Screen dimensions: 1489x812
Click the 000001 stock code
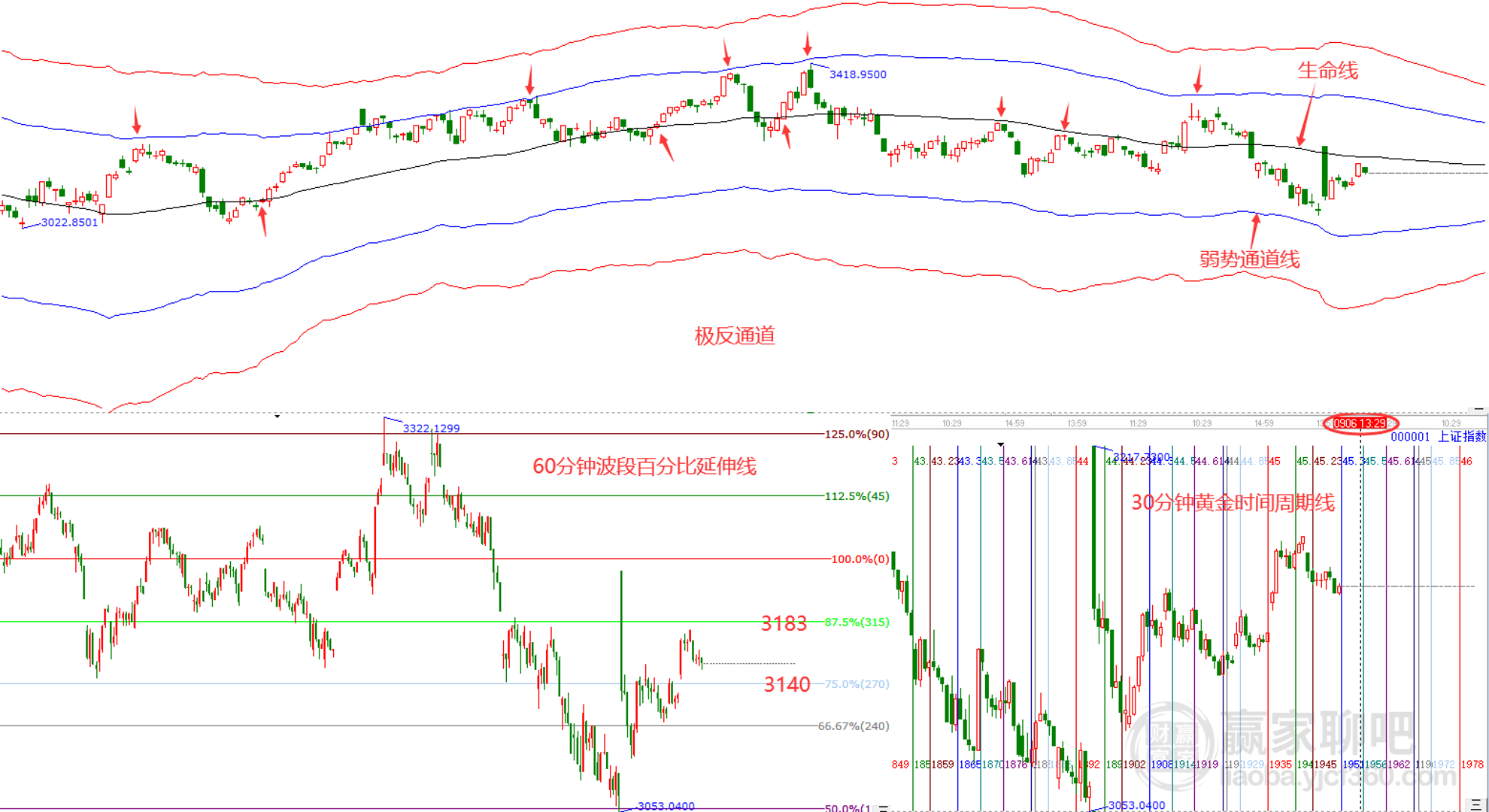[x=1409, y=437]
